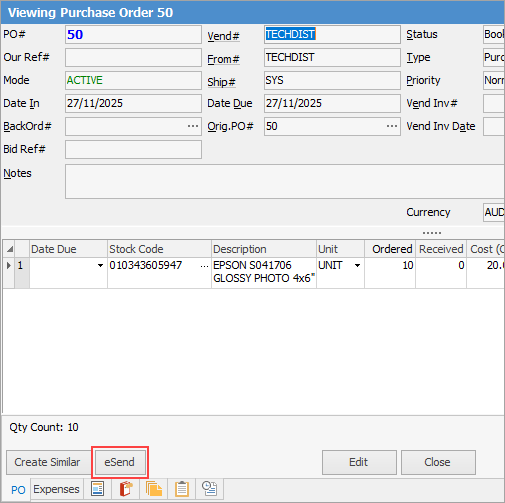Click the Type field
The image size is (505, 503).
point(494,58)
